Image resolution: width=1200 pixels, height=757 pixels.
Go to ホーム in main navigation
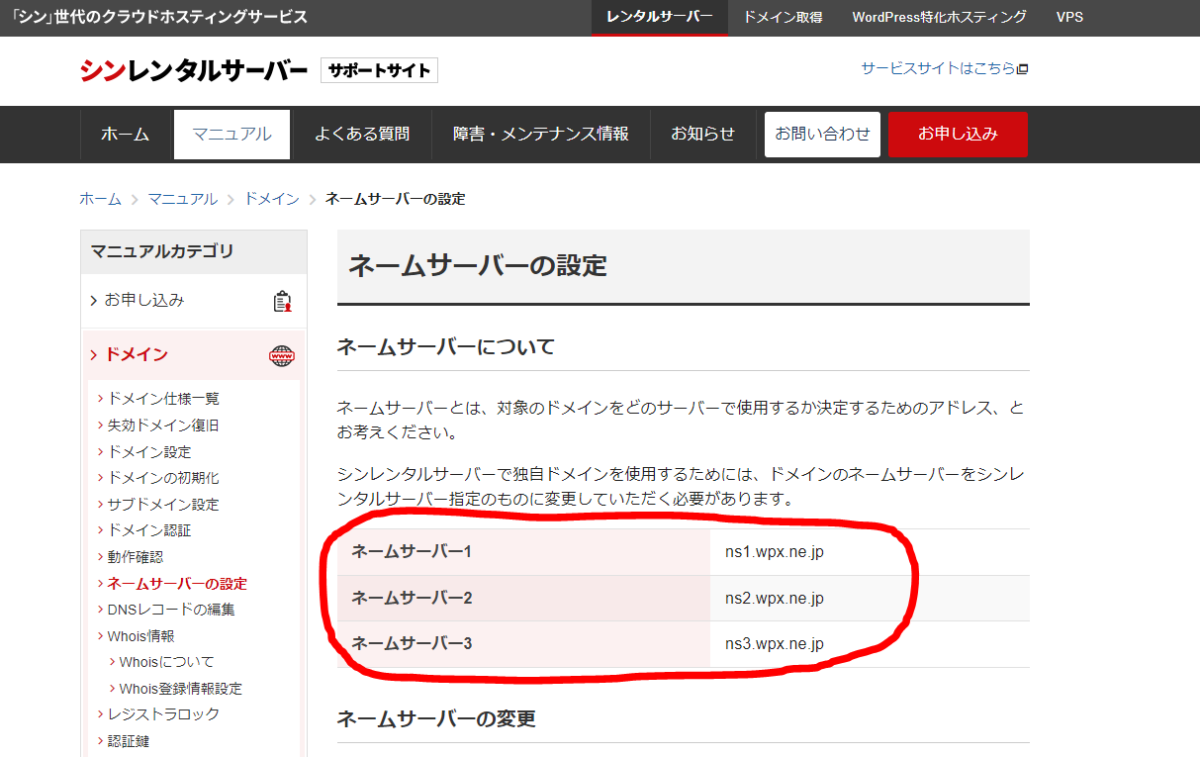click(x=125, y=134)
